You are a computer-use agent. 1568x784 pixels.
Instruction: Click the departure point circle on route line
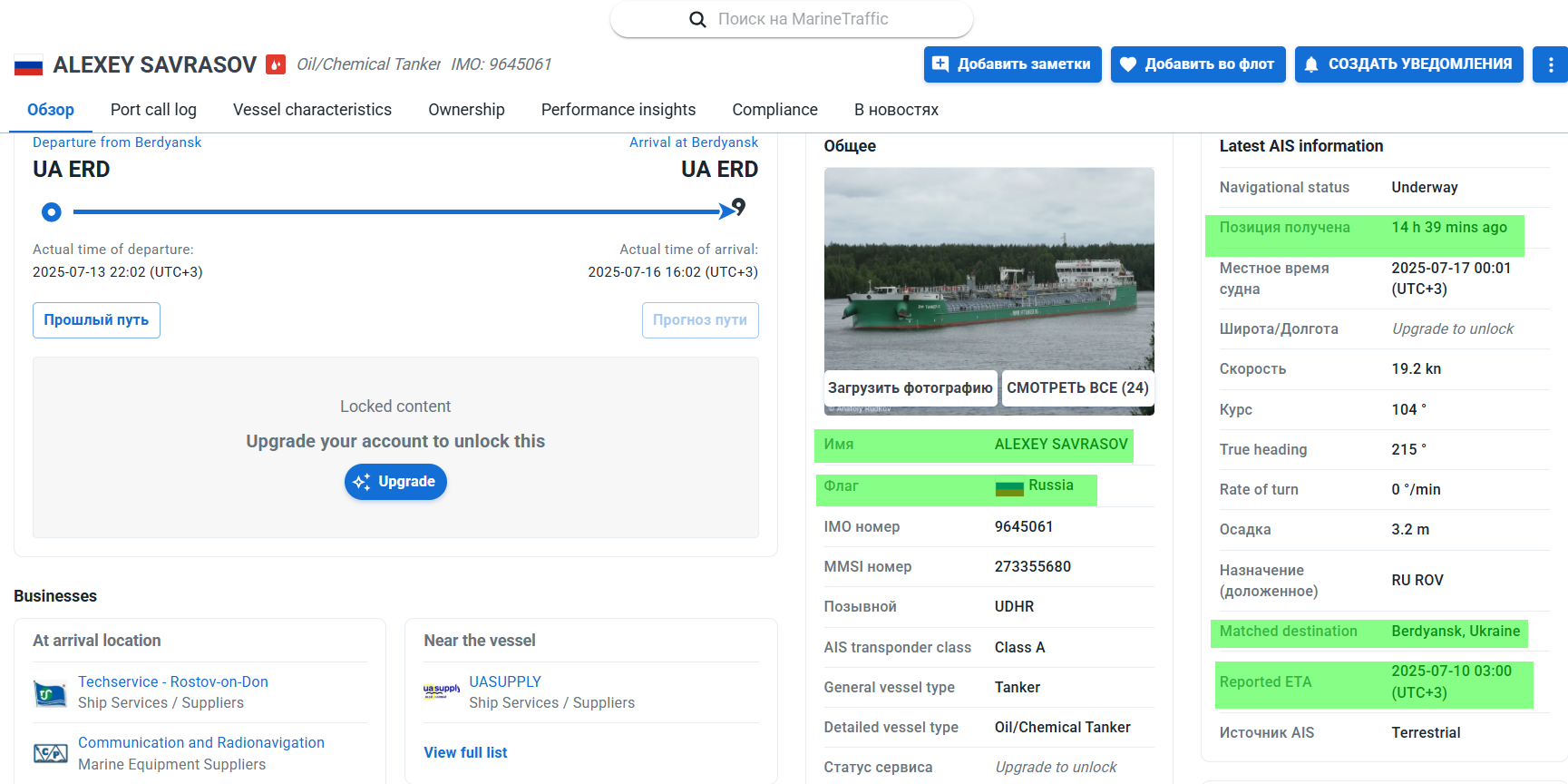click(52, 211)
